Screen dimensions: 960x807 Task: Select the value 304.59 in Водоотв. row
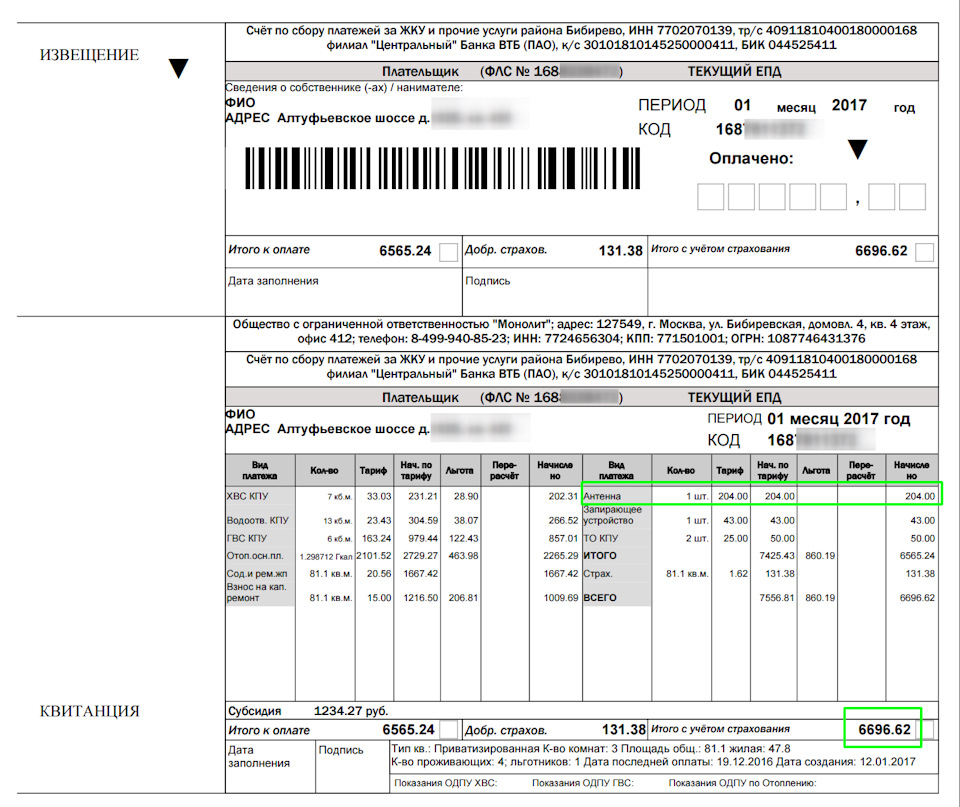[423, 520]
